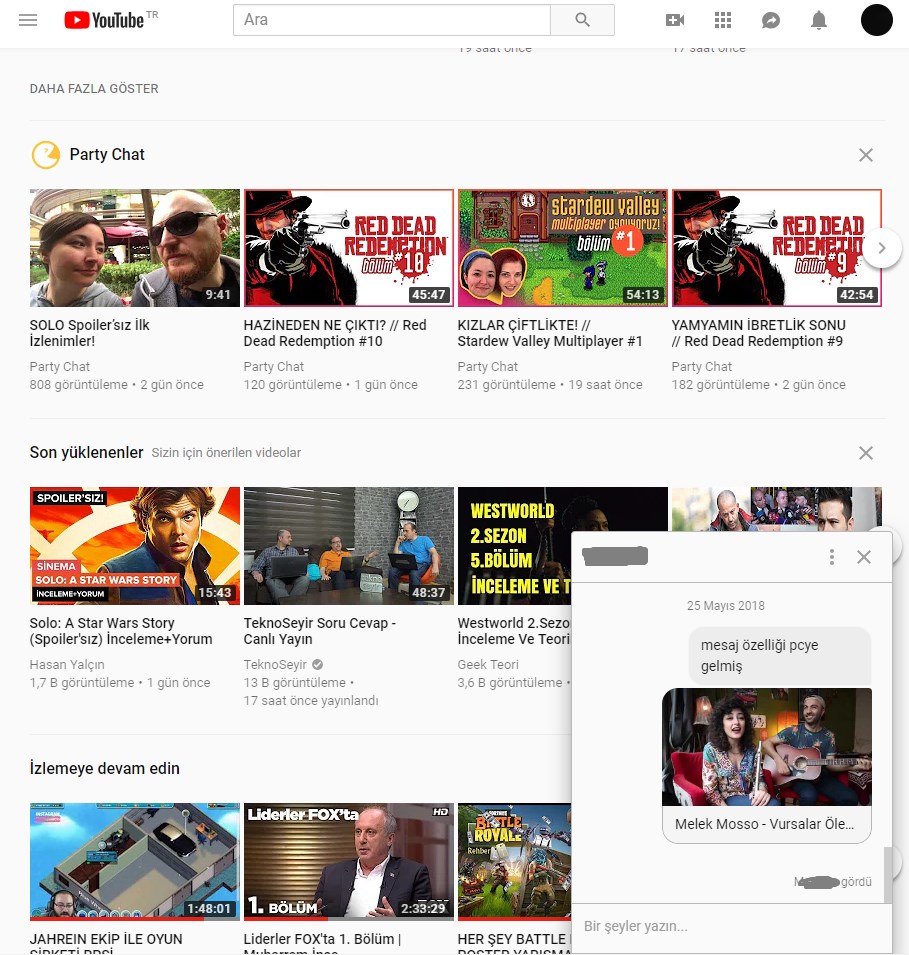Open TeknoSeyir channel link
This screenshot has height=955, width=909.
coord(275,664)
